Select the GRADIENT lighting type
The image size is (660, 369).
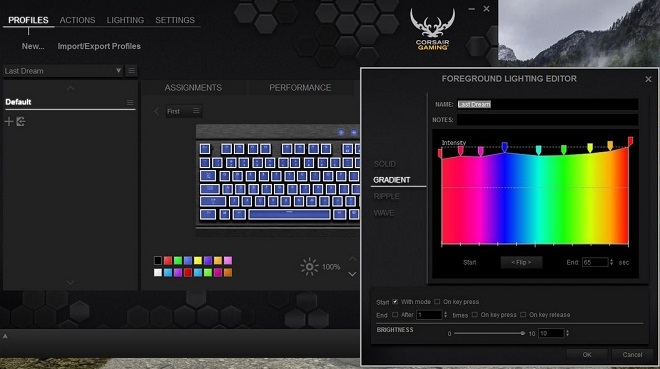391,180
